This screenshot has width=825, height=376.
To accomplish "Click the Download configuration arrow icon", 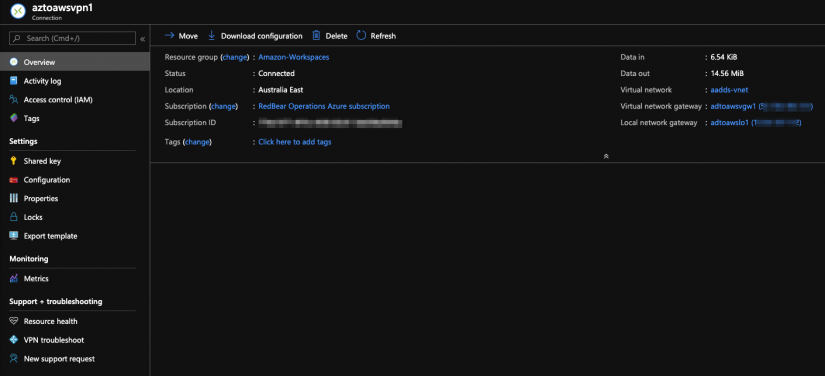I will (x=212, y=36).
